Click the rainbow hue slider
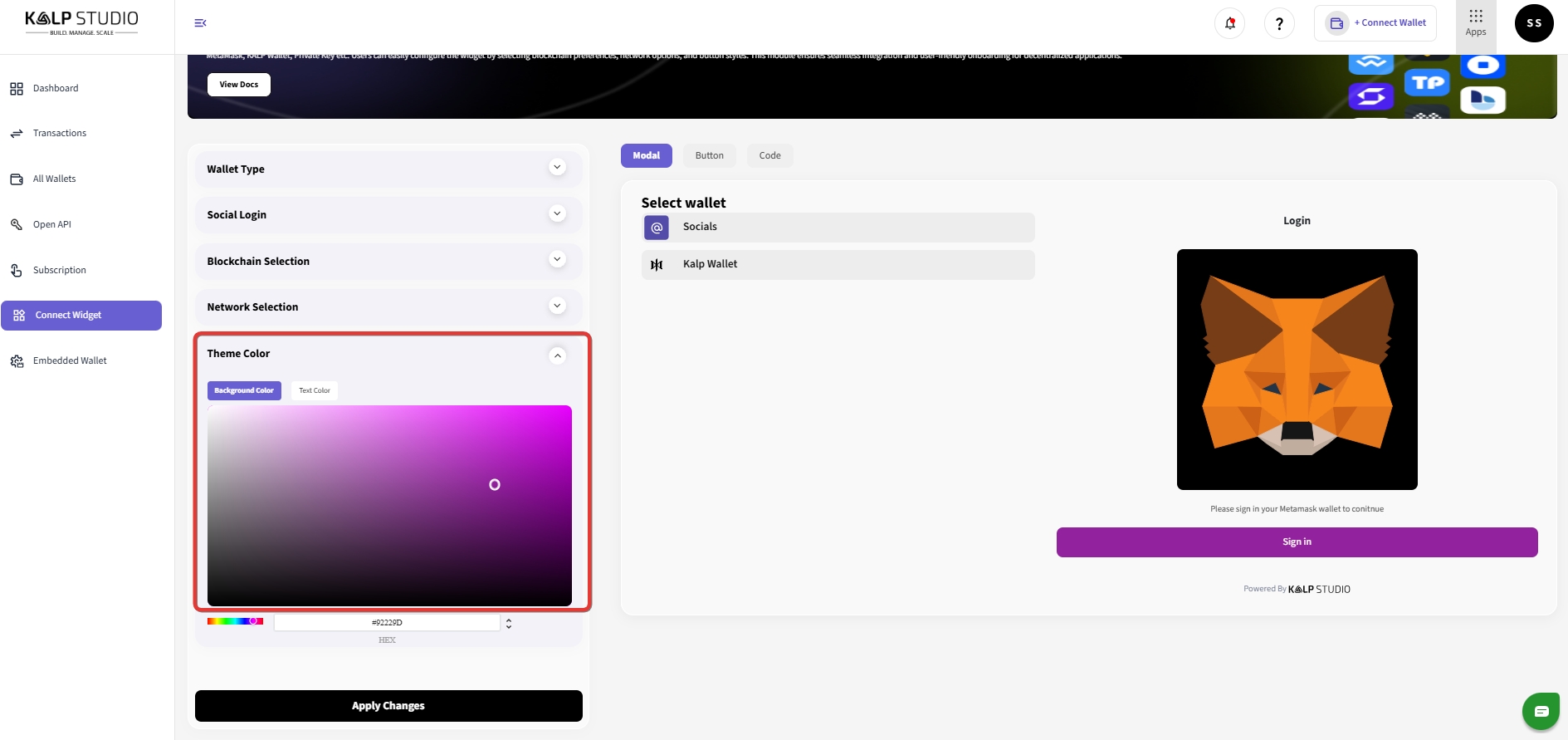Viewport: 1568px width, 740px height. point(235,621)
